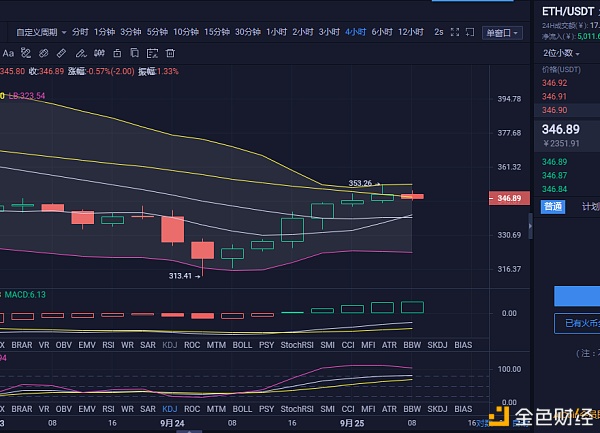Click buy order price 346.87
Screen dimensions: 600x433
pyautogui.click(x=554, y=176)
